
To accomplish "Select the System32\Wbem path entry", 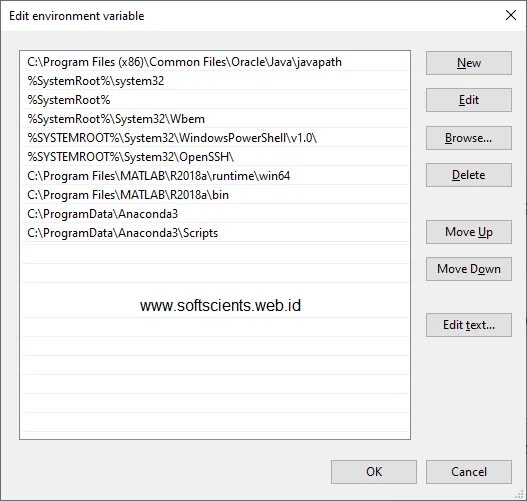I will (x=216, y=119).
